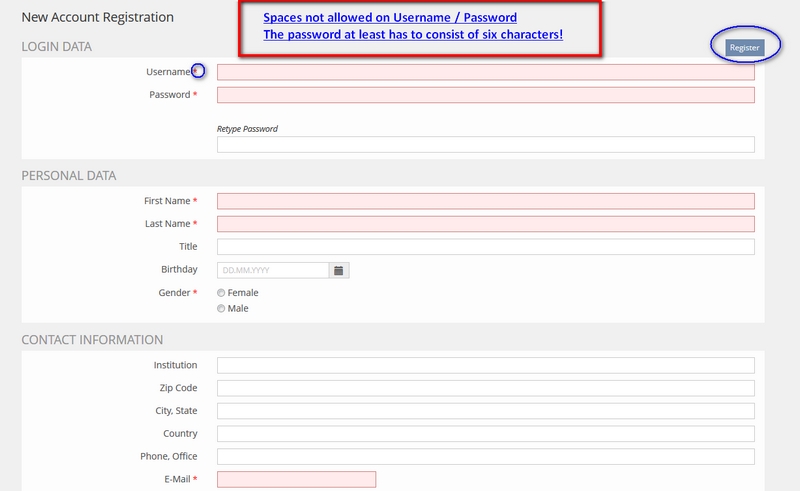Click the LOGIN DATA section heading
This screenshot has height=491, width=800.
pyautogui.click(x=57, y=46)
